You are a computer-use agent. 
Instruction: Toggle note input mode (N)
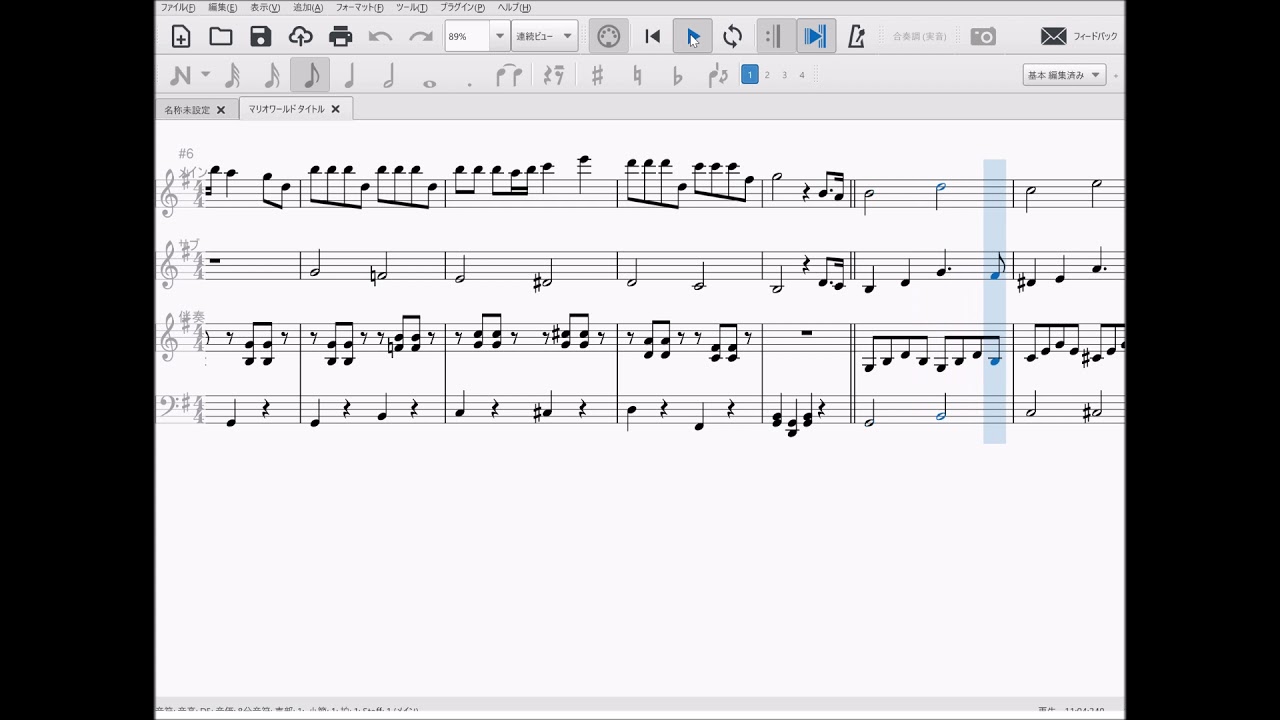[x=181, y=75]
